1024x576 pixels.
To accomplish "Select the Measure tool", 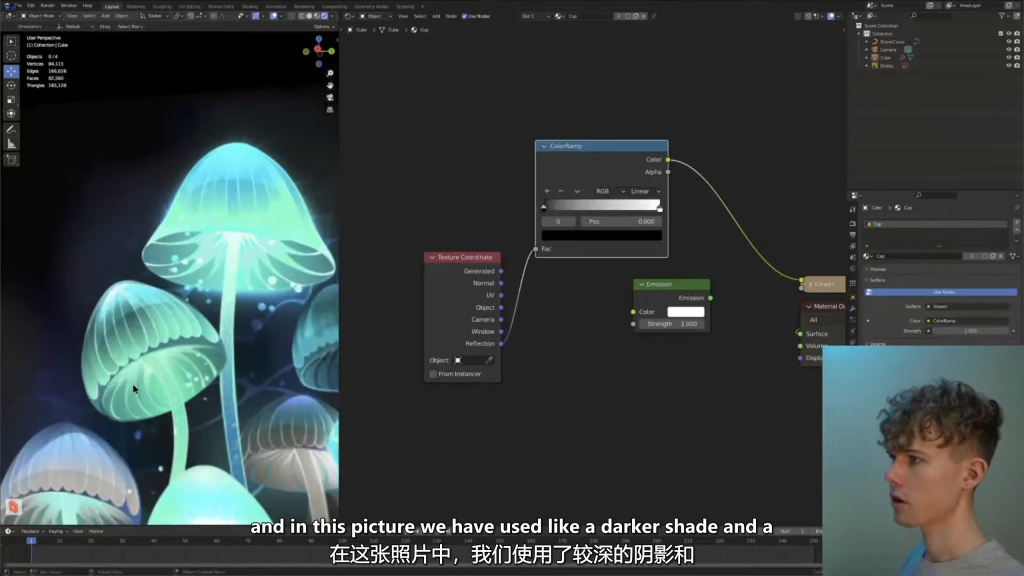I will (x=11, y=144).
